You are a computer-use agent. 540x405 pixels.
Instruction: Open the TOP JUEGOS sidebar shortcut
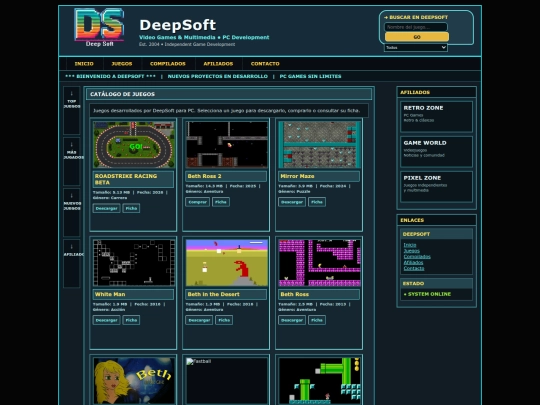point(72,110)
